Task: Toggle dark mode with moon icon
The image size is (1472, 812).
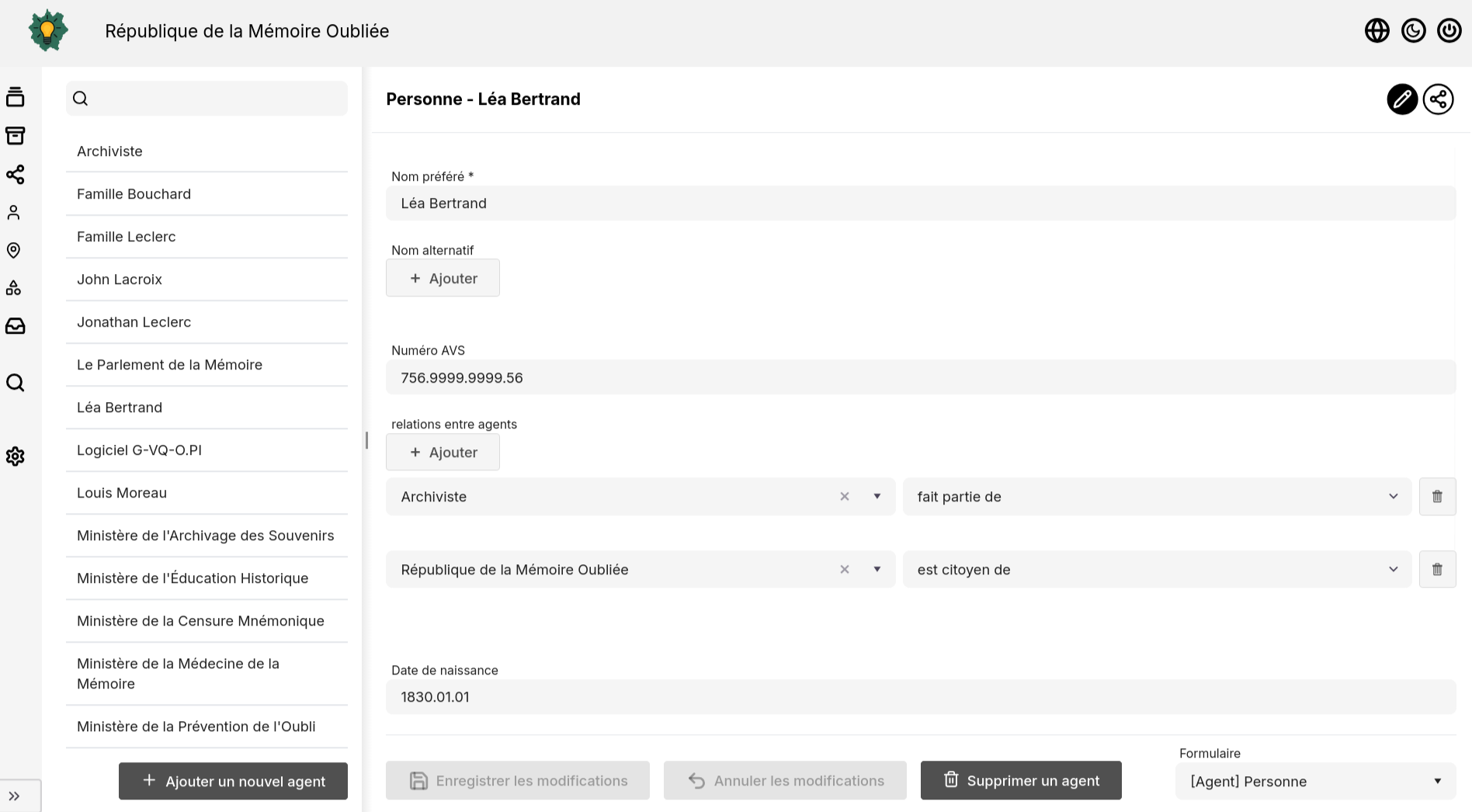Action: coord(1413,31)
